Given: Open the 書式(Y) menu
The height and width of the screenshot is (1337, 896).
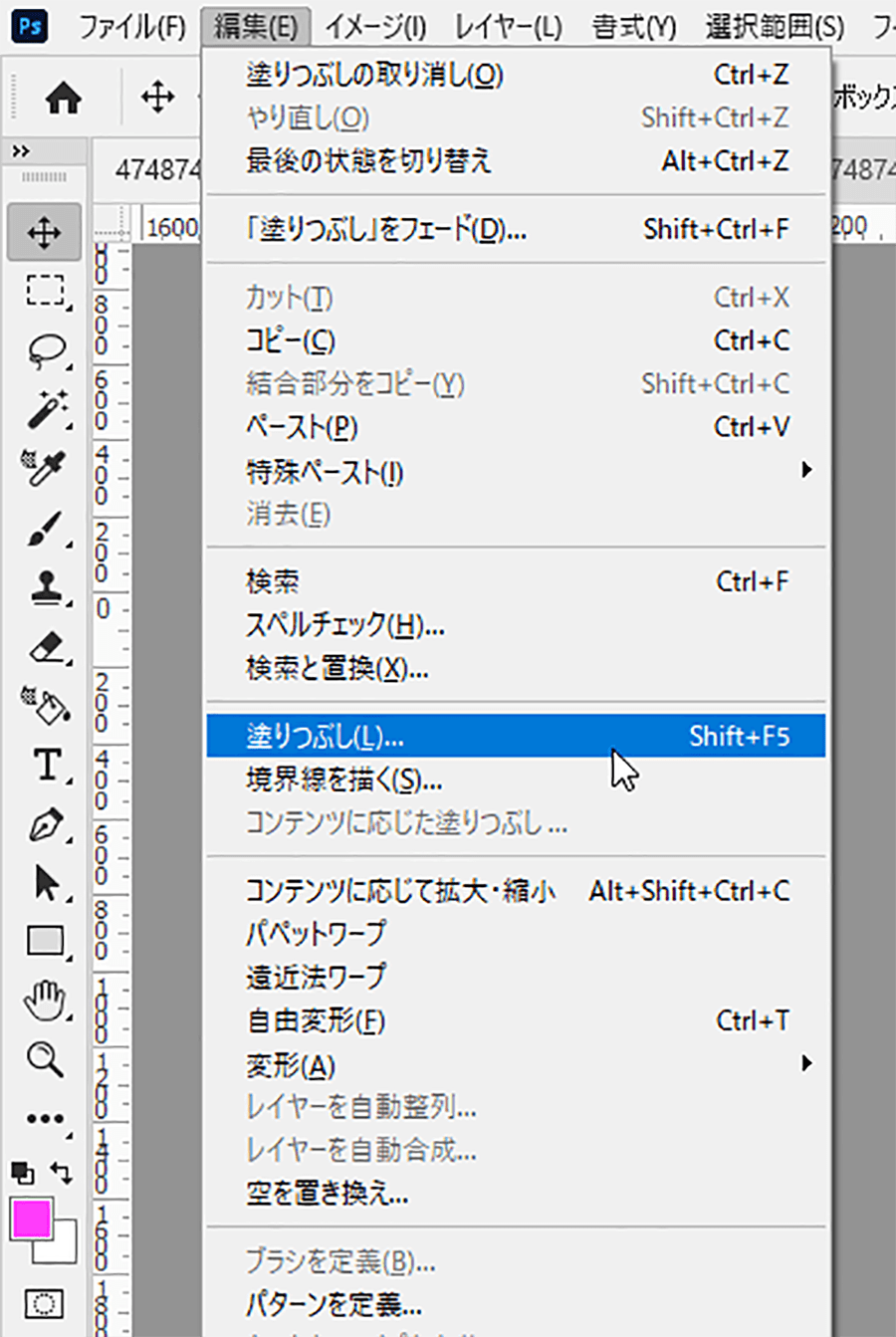Looking at the screenshot, I should click(x=633, y=27).
